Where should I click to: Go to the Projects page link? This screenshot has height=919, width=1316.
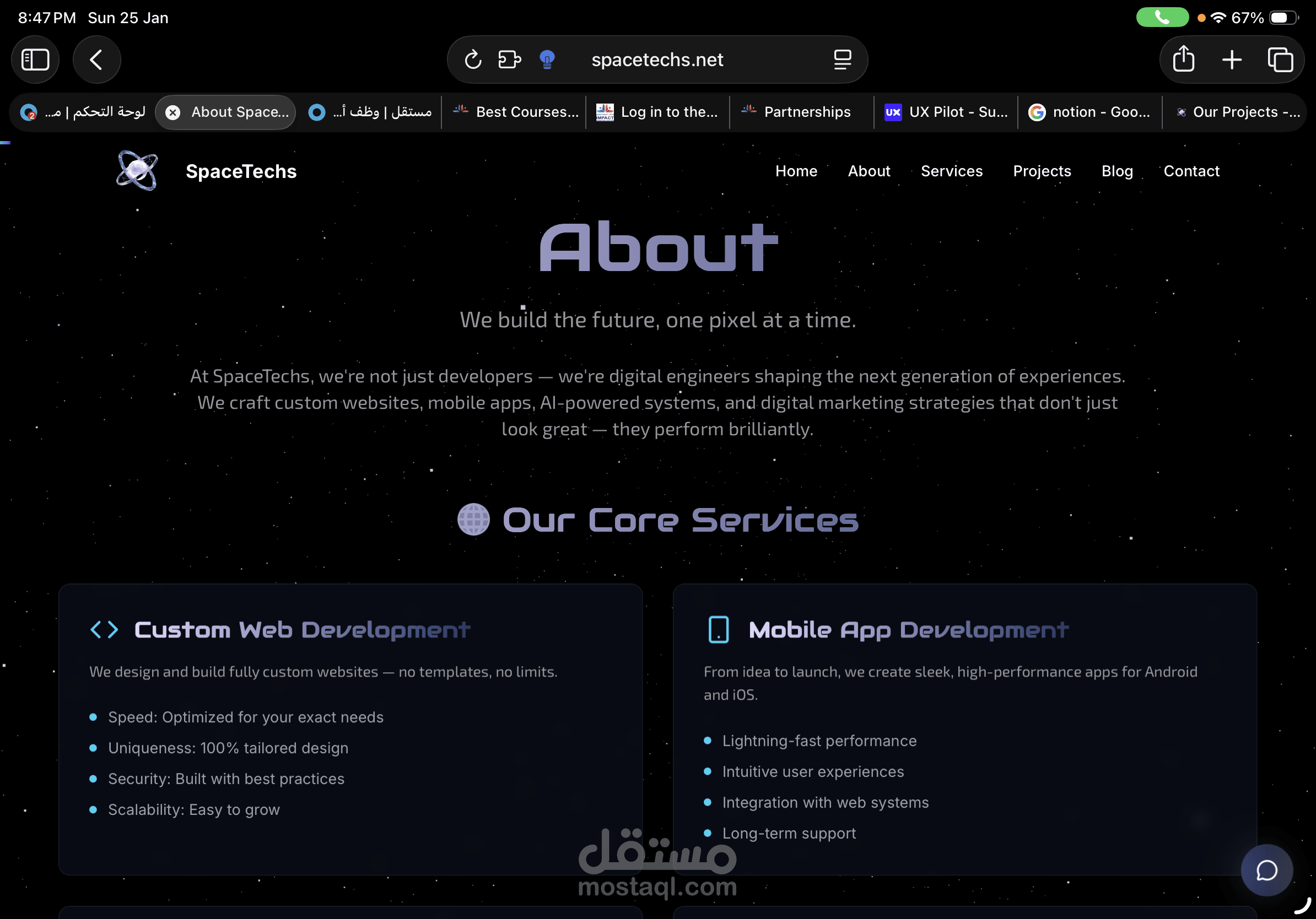[x=1042, y=171]
